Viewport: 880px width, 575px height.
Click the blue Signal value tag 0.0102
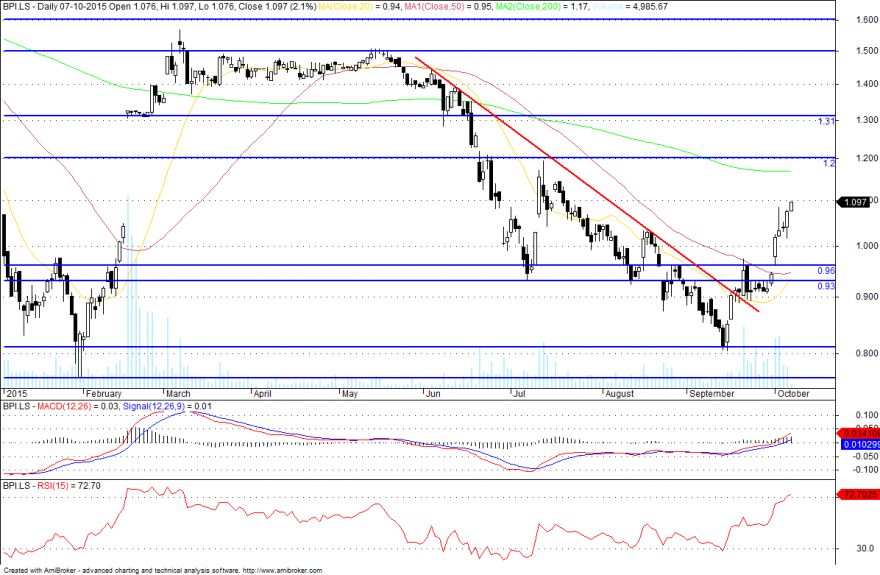pos(858,444)
